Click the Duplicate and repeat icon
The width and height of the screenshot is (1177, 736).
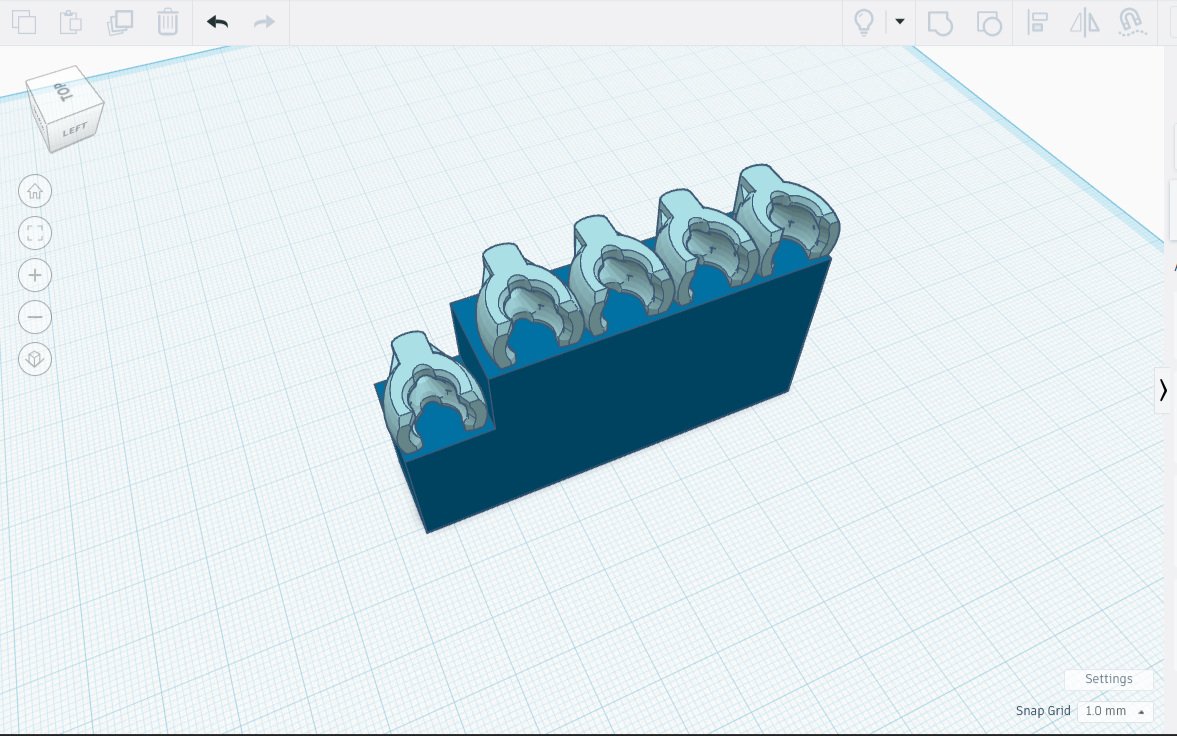[x=120, y=22]
